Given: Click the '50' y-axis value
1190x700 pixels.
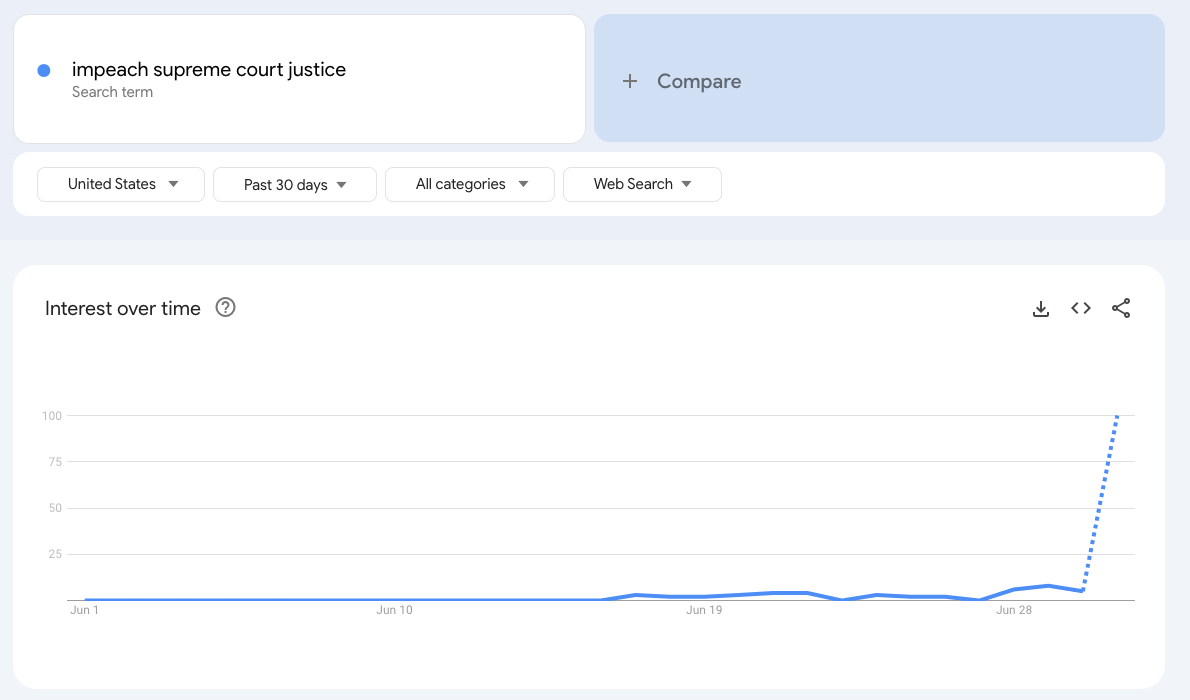Looking at the screenshot, I should coord(55,508).
